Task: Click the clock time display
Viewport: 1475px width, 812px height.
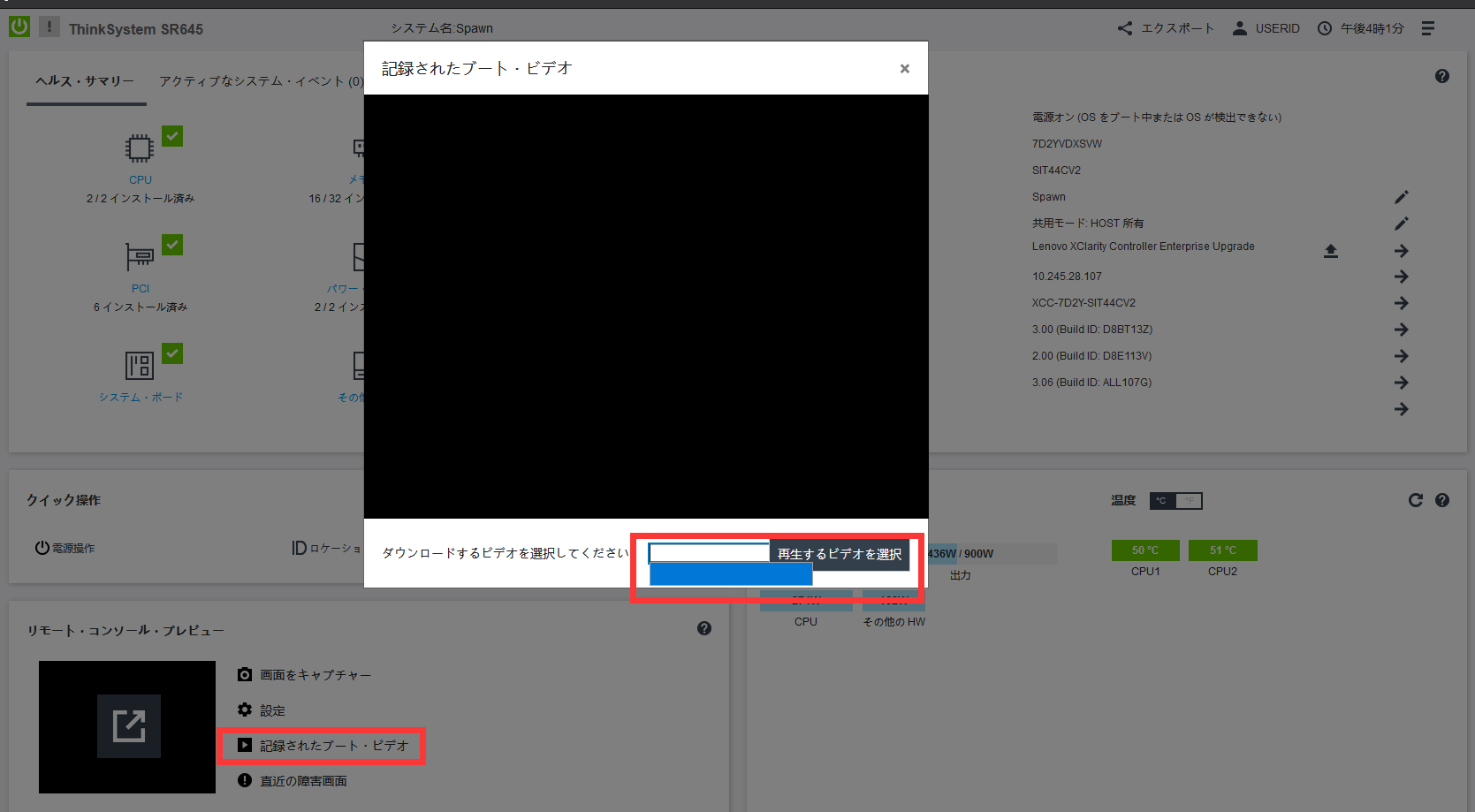Action: [1360, 28]
